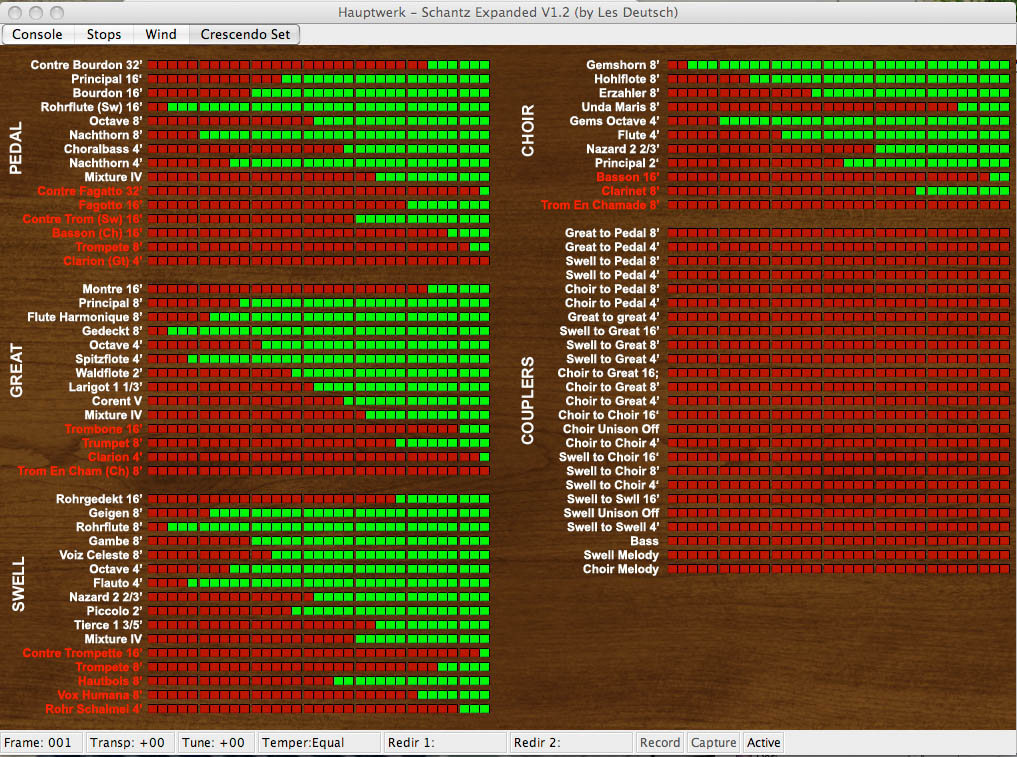Image resolution: width=1017 pixels, height=757 pixels.
Task: Toggle the Active indicator in status bar
Action: 764,743
